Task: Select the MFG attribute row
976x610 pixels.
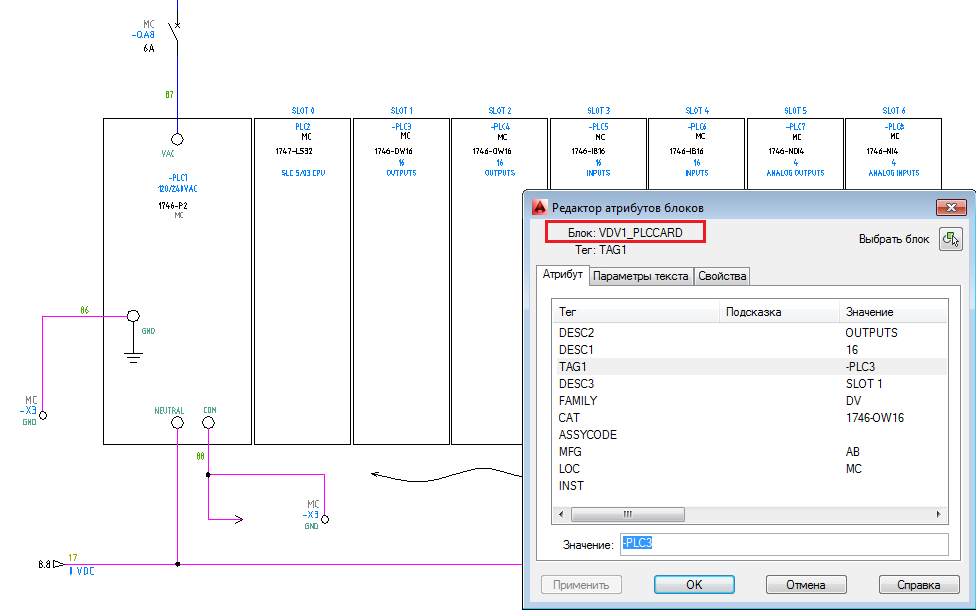Action: [750, 452]
